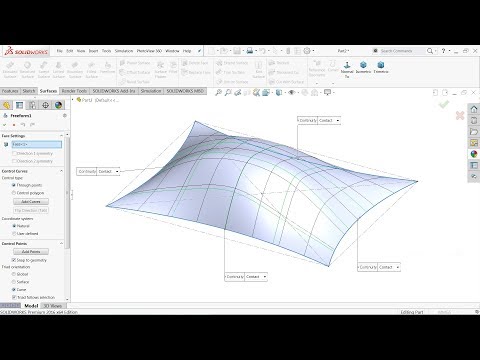Switch to the Sketch tab
480x360 pixels.
[29, 91]
